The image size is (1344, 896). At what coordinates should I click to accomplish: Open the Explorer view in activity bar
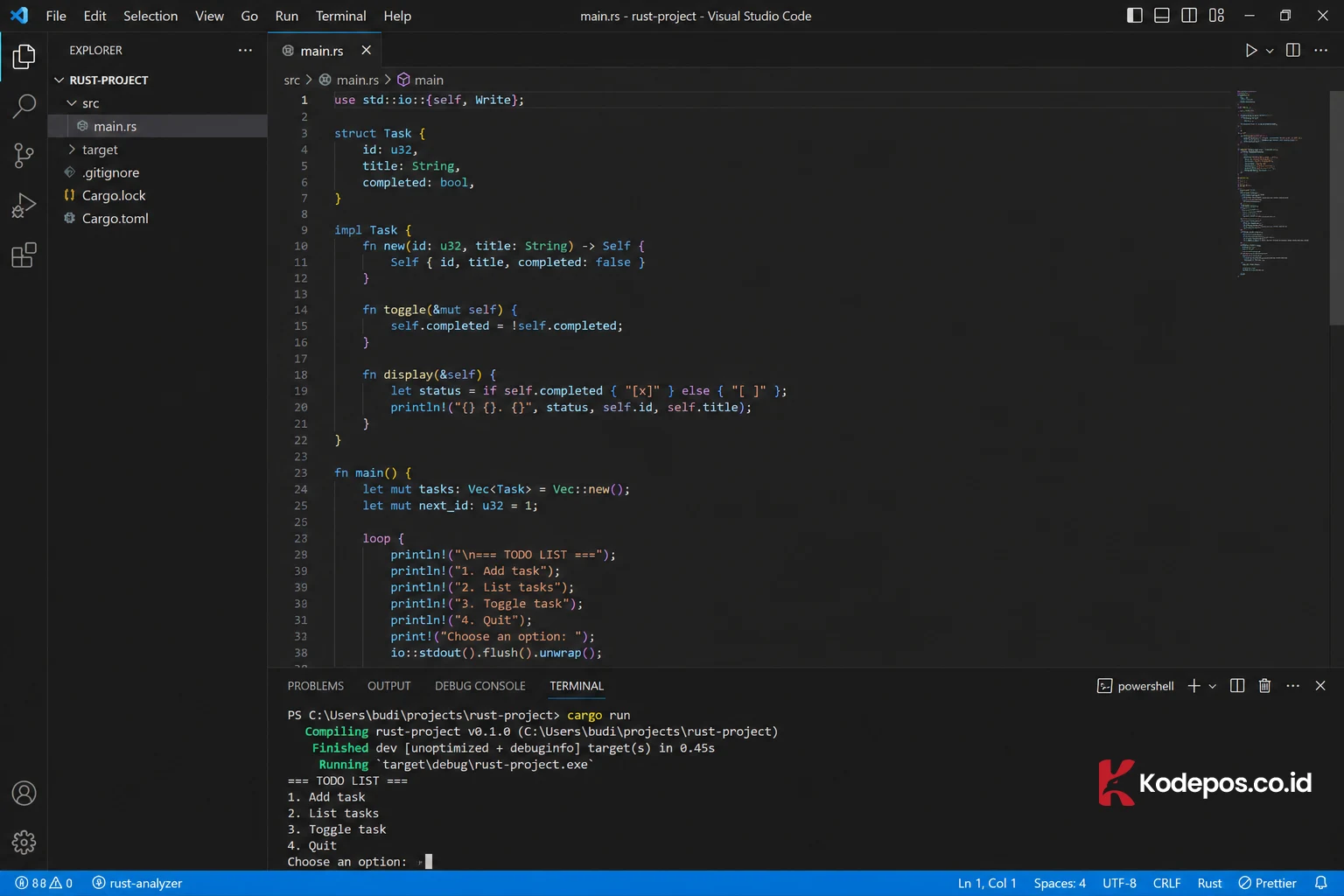click(24, 57)
